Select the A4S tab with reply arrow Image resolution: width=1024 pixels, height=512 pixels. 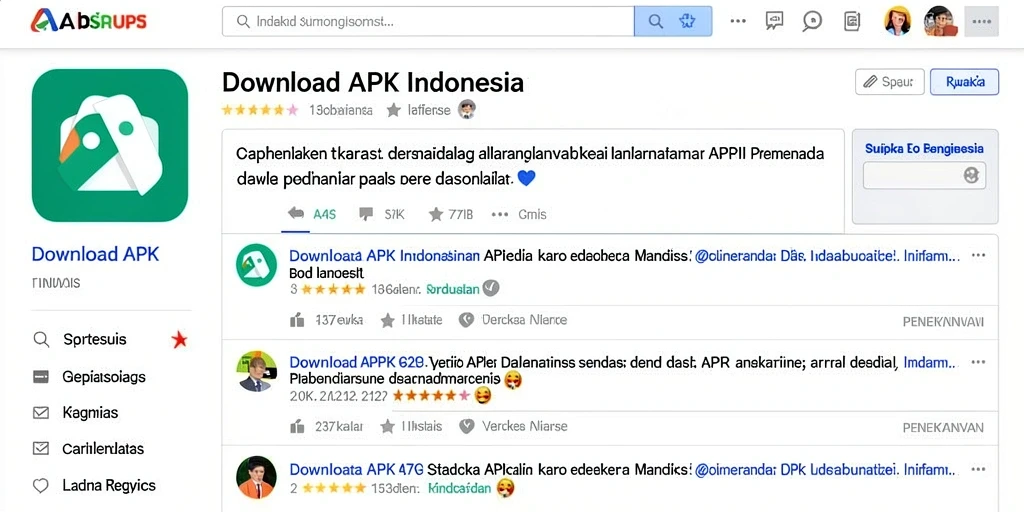312,214
